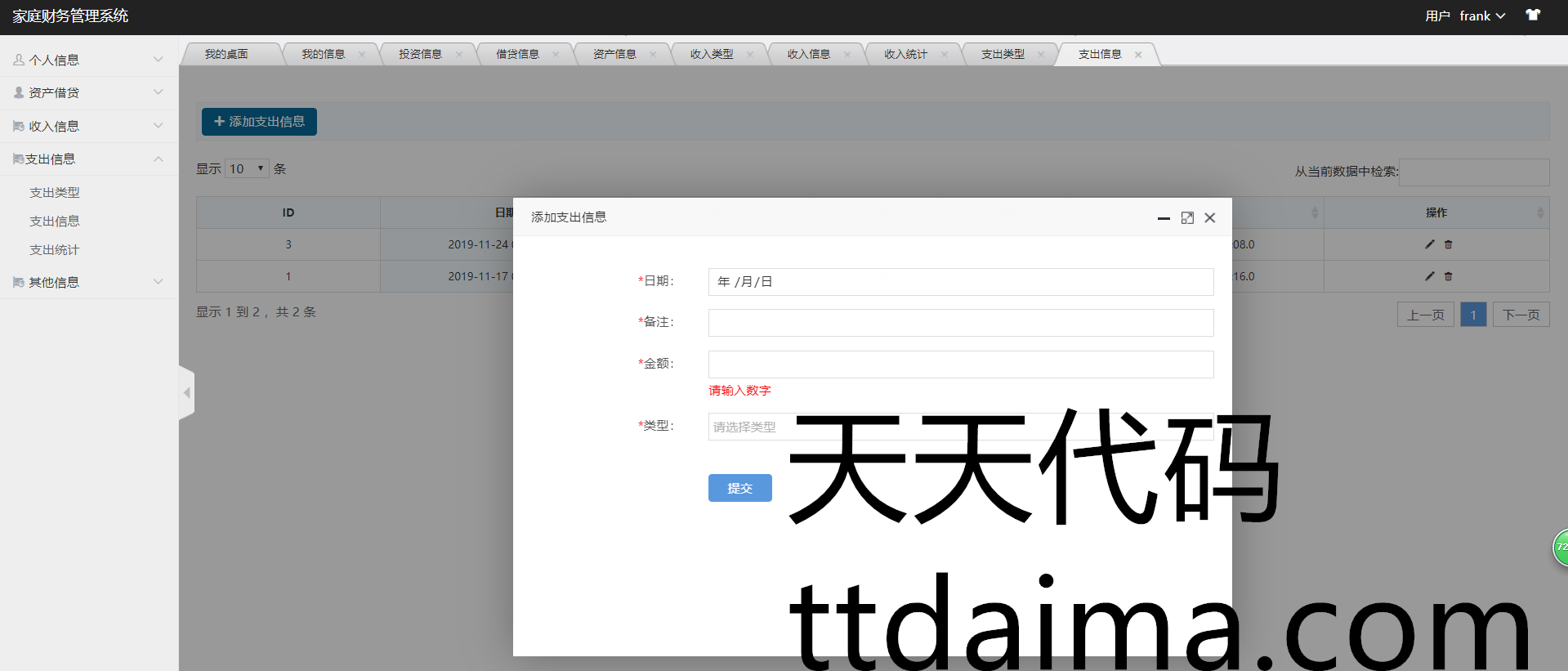This screenshot has height=671, width=1568.
Task: Close the 收入统计 tab
Action: click(x=945, y=55)
